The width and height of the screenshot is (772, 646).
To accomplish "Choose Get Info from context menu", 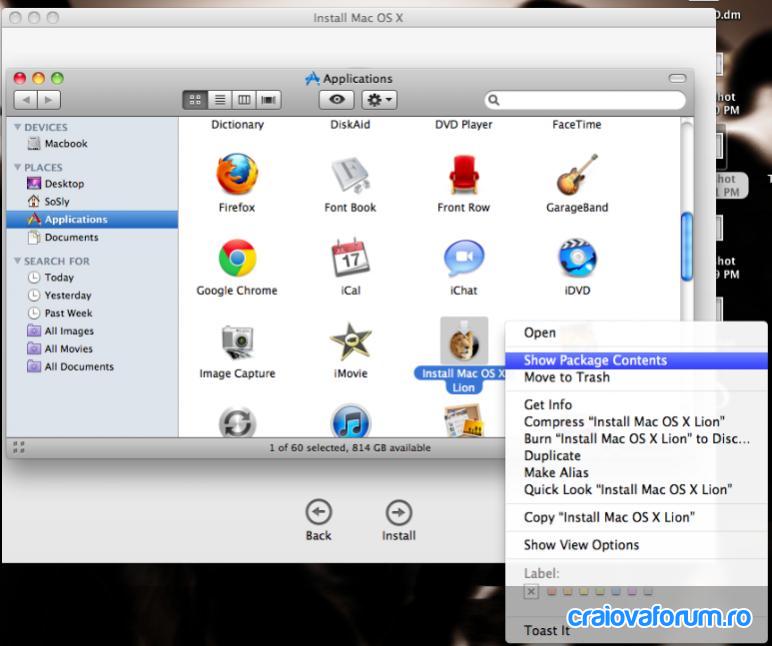I will click(636, 405).
